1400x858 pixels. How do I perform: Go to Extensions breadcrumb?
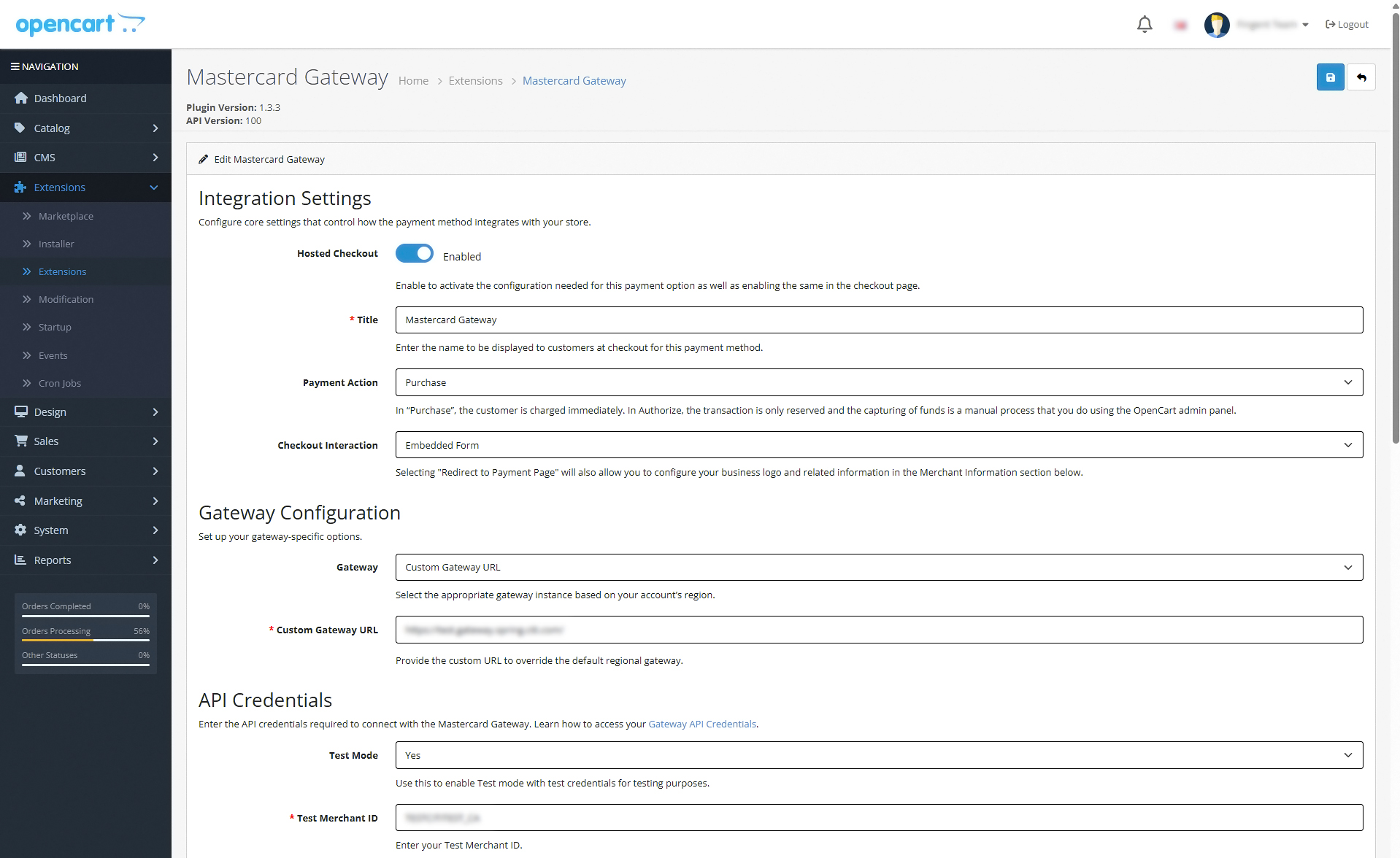pos(475,80)
